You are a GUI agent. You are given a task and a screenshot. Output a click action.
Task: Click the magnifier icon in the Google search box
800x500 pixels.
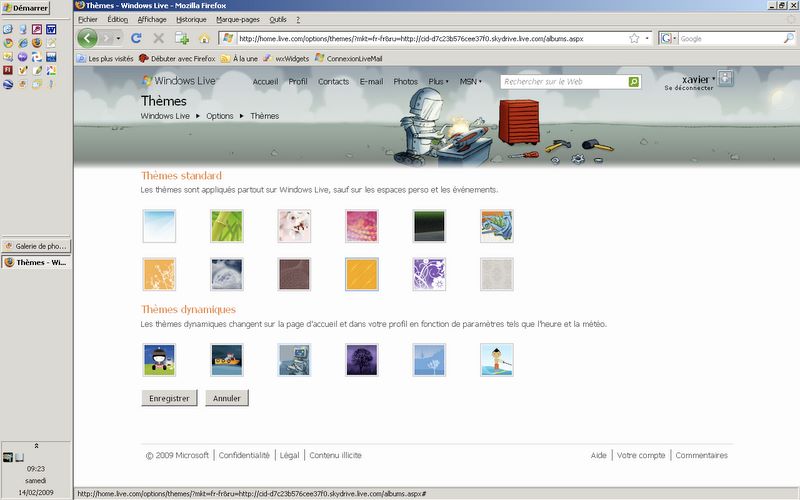tap(789, 38)
